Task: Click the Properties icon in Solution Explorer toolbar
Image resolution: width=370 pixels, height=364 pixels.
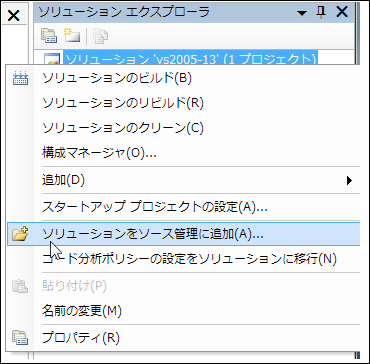Action: [49, 36]
